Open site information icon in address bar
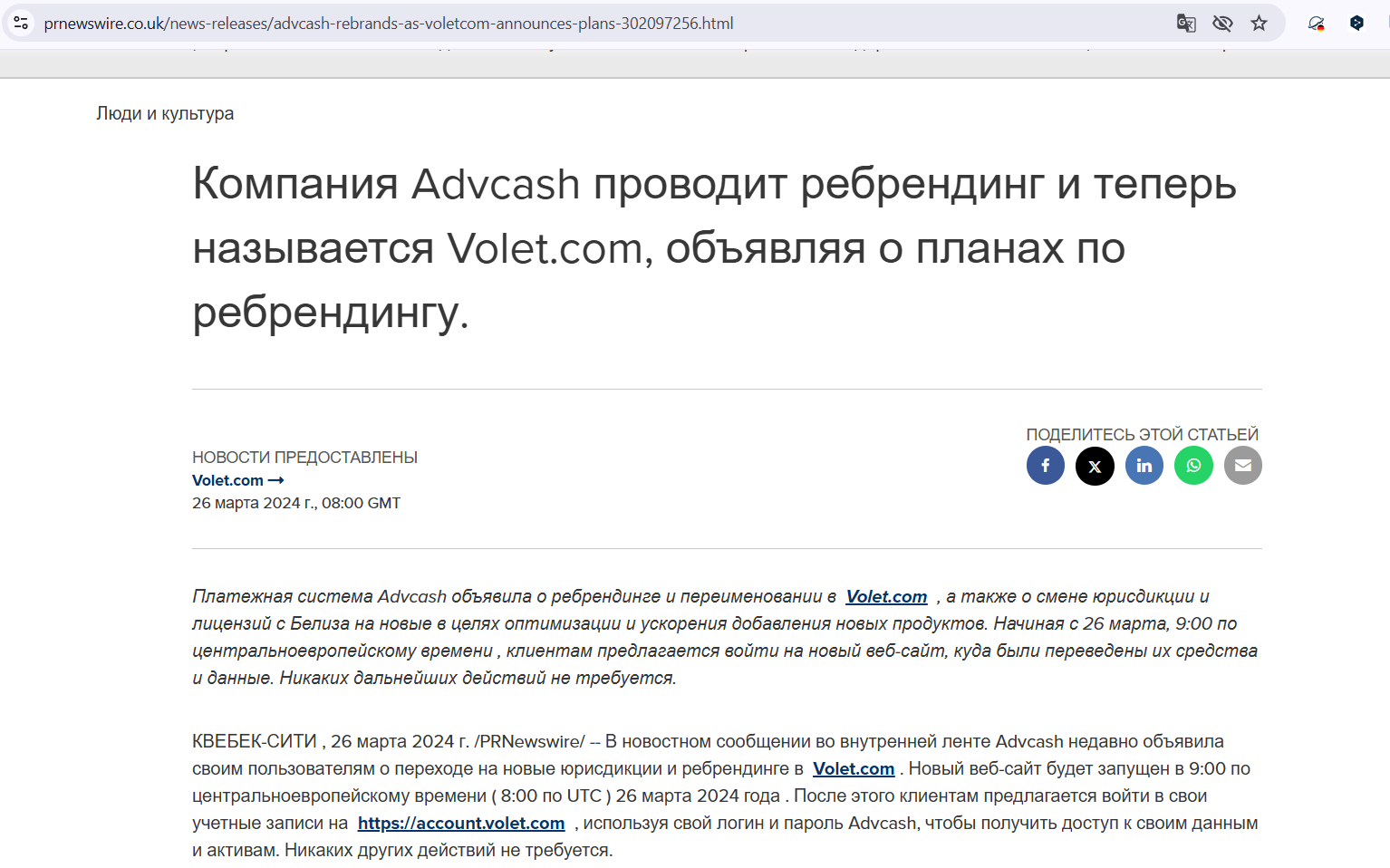Screen dimensions: 1390x868 [x=21, y=23]
